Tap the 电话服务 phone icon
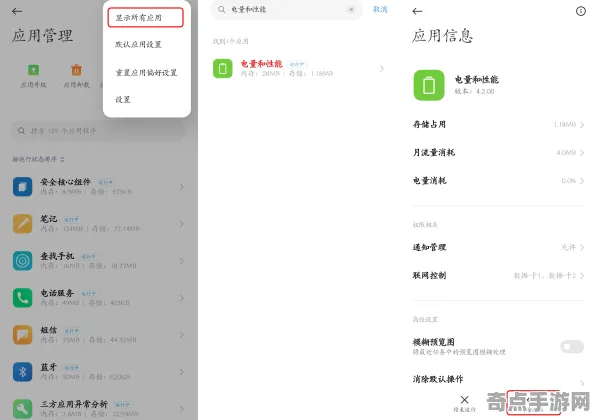The height and width of the screenshot is (420, 596). coord(22,298)
